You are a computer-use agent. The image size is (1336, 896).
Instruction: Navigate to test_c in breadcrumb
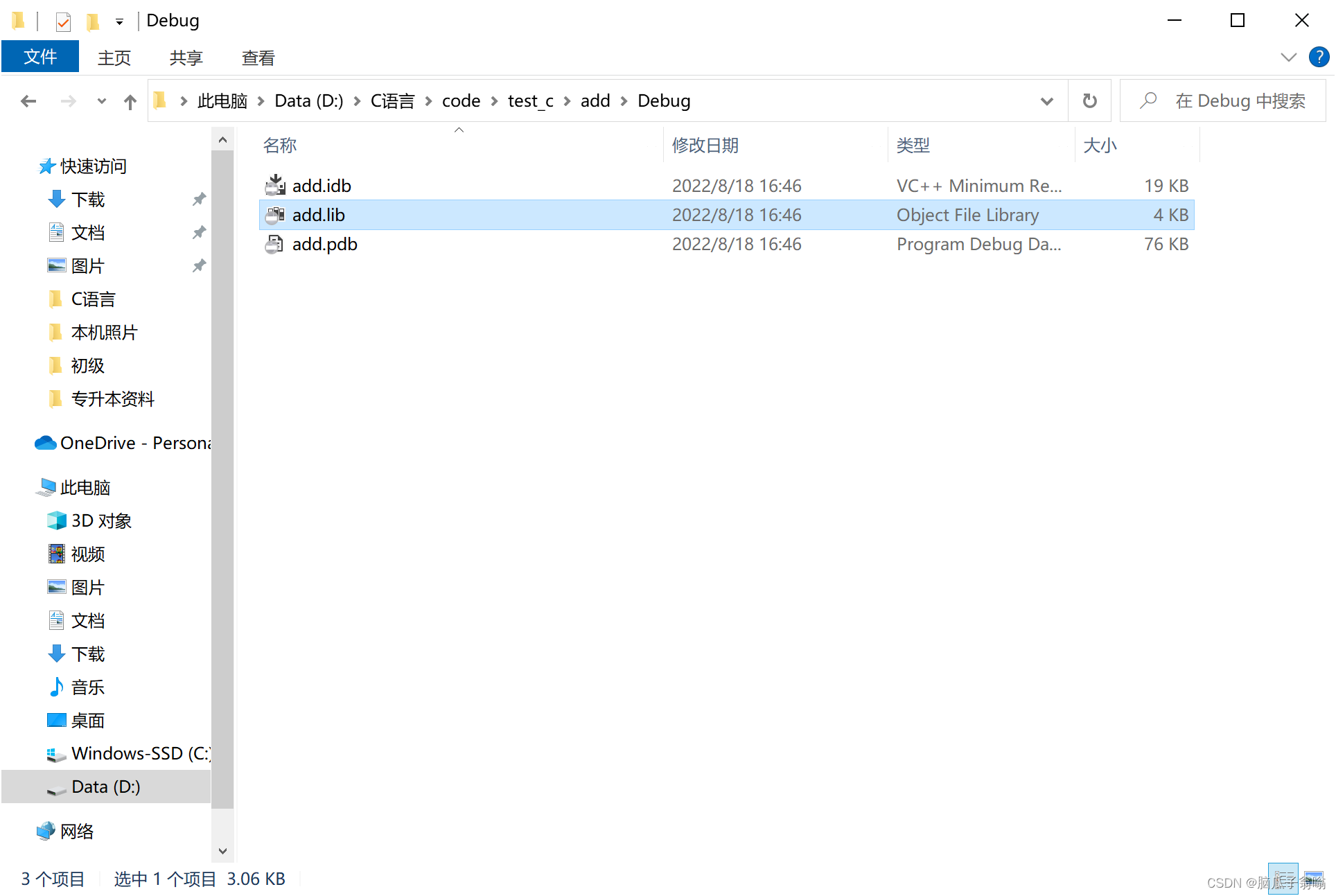pos(531,101)
